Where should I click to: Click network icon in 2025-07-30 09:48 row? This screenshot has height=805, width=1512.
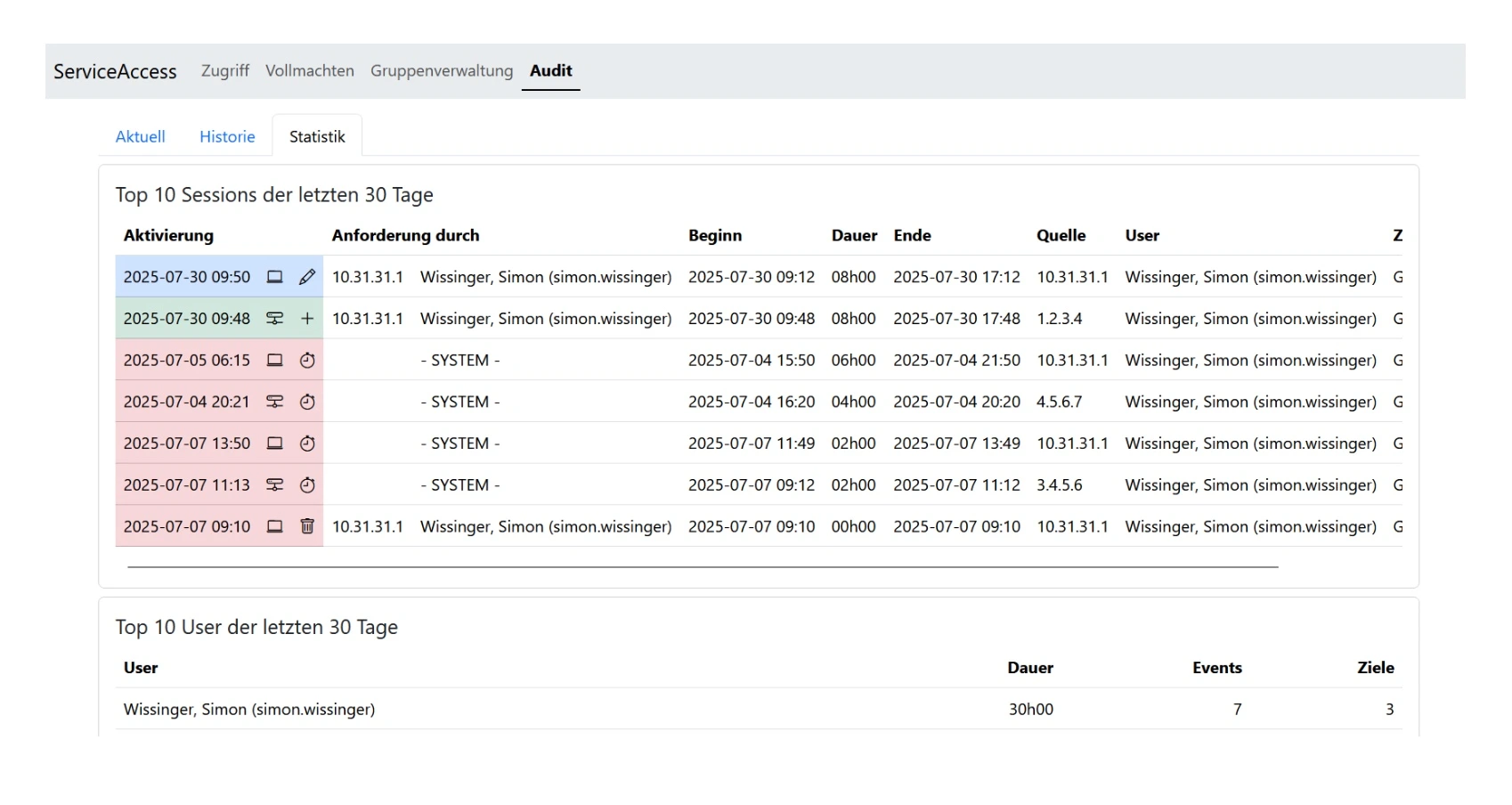coord(275,319)
